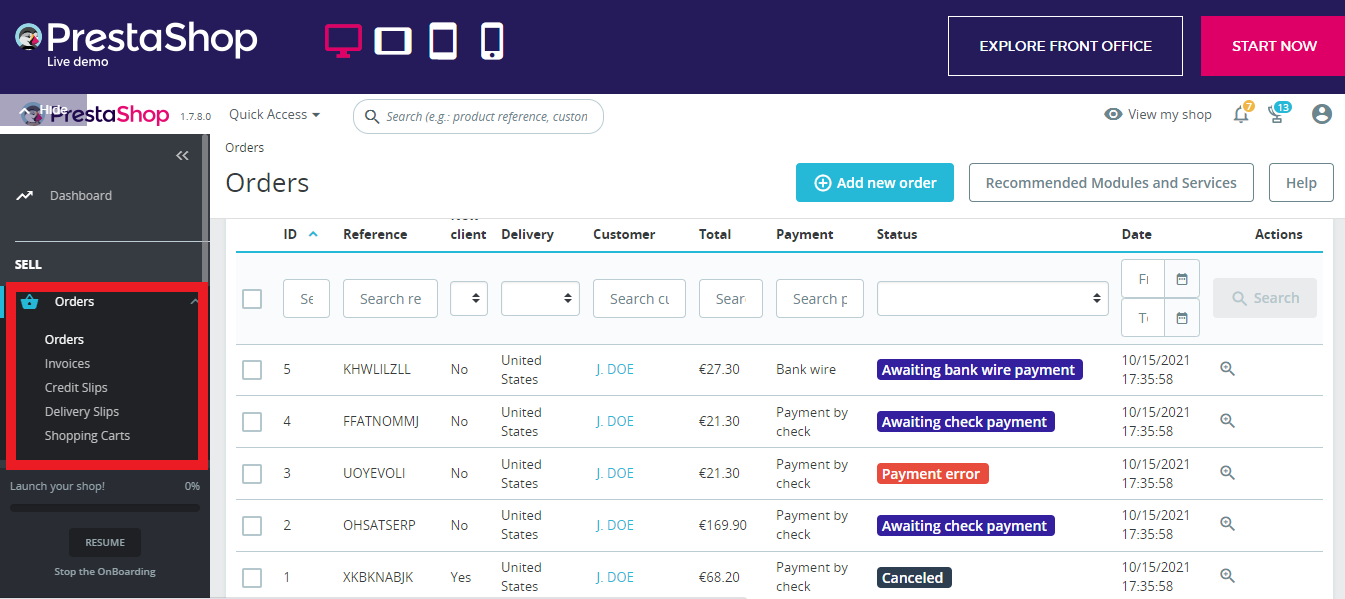Expand the Status filter dropdown

click(x=992, y=298)
